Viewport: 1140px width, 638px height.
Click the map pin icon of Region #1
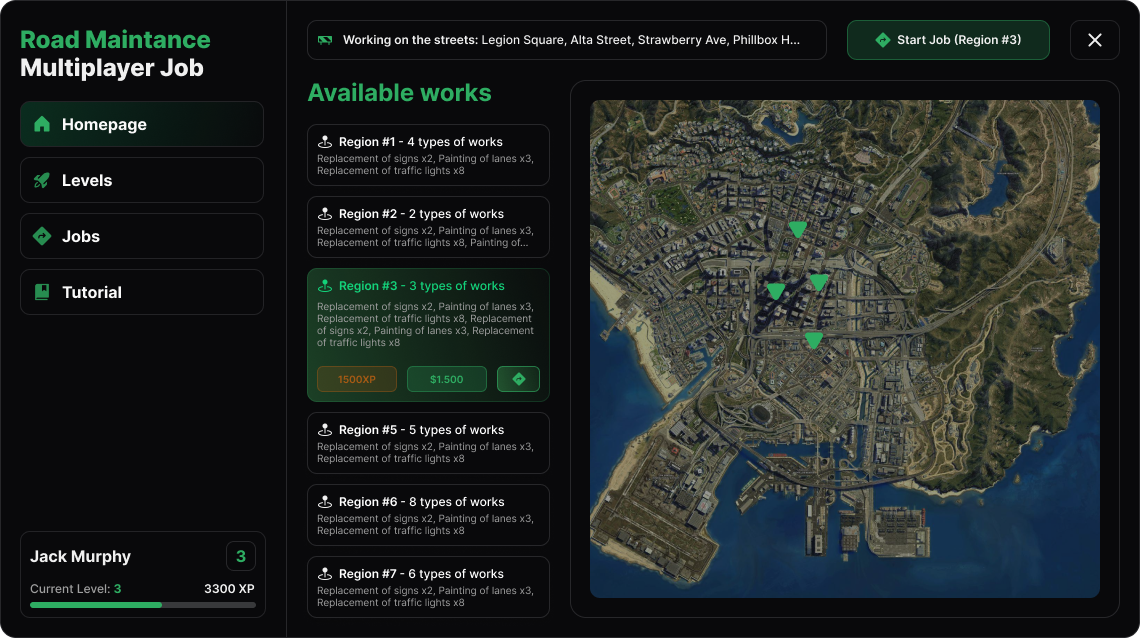(x=325, y=142)
